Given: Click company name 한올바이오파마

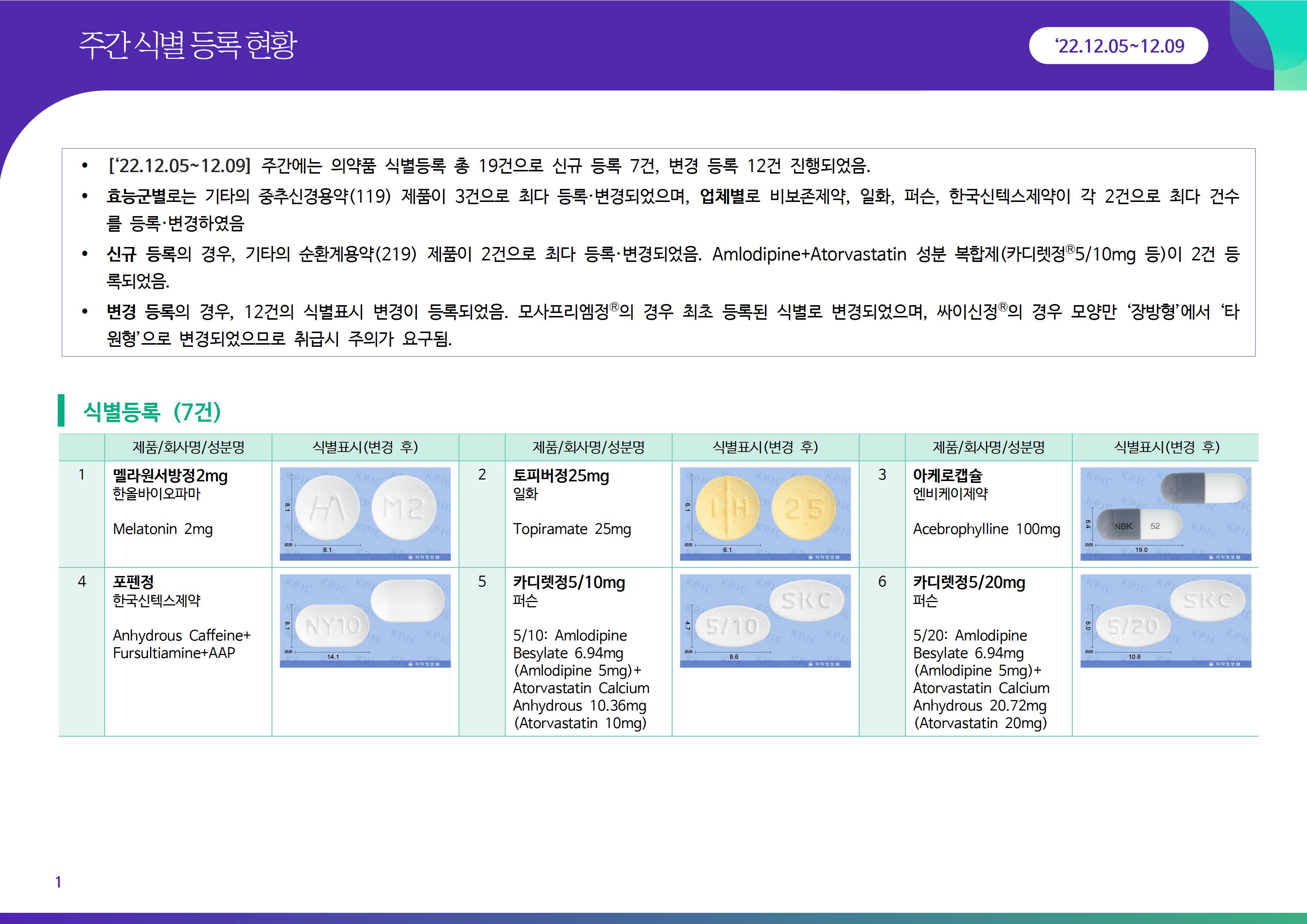Looking at the screenshot, I should pyautogui.click(x=156, y=494).
